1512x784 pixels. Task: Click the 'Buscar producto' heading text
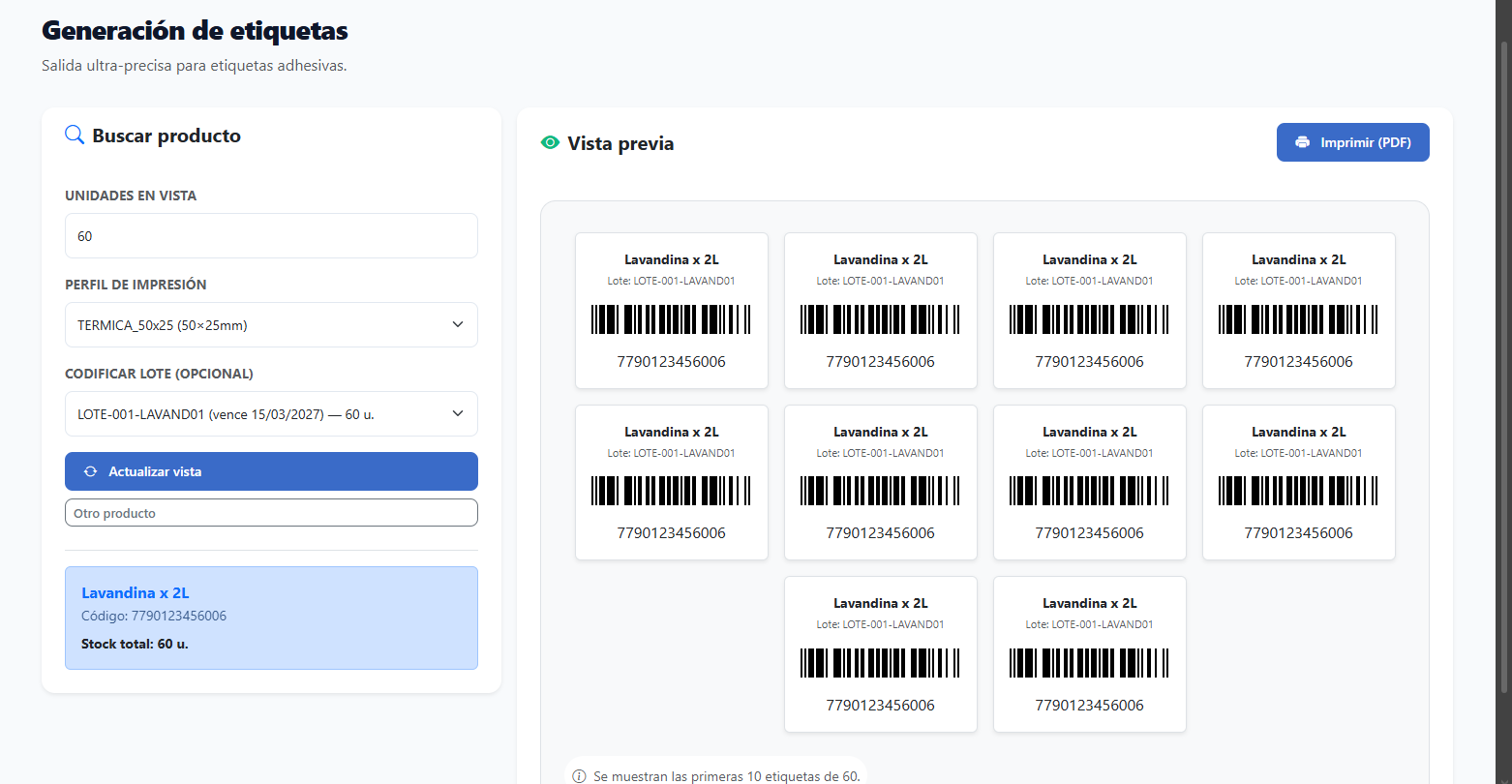pyautogui.click(x=166, y=136)
